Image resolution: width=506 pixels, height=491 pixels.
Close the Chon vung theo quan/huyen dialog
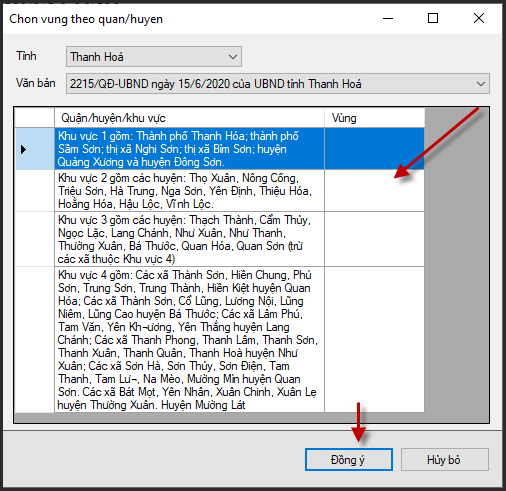click(479, 18)
